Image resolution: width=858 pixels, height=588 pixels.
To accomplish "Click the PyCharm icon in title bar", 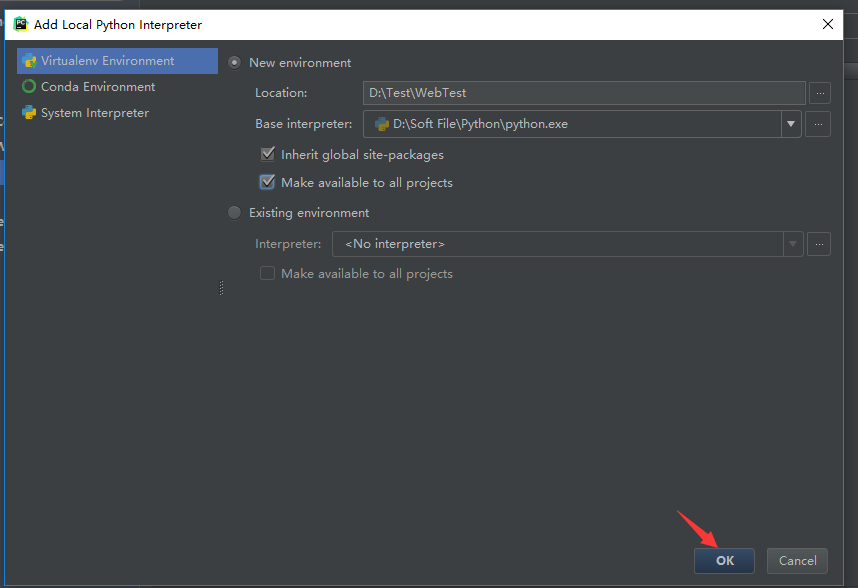I will (21, 24).
